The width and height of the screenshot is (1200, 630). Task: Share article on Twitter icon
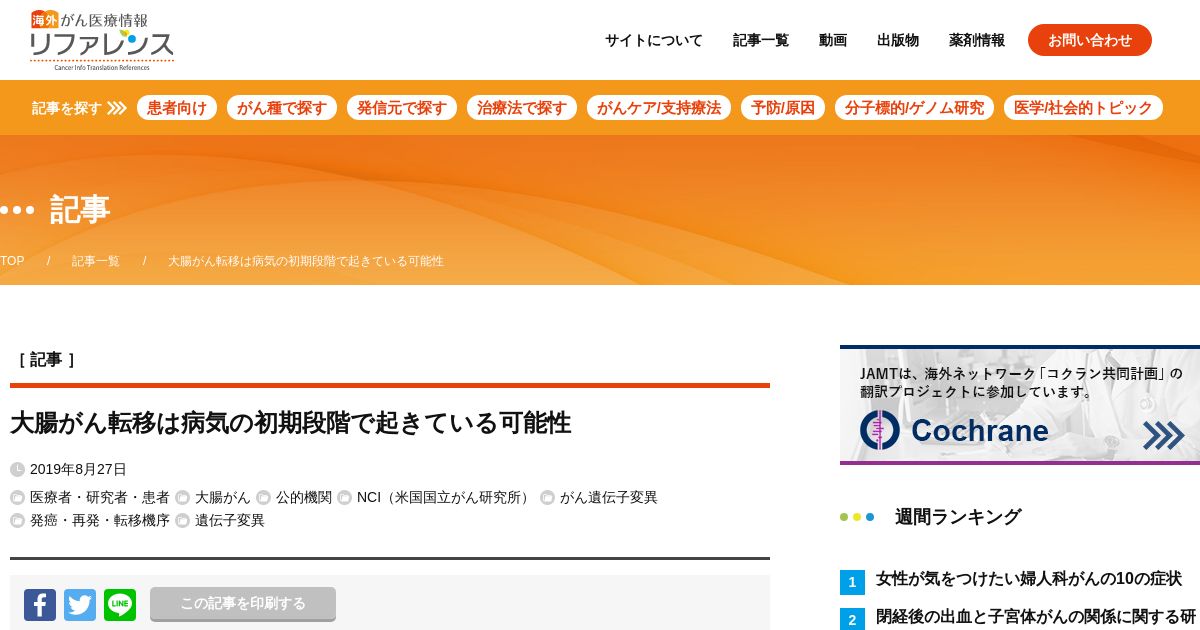(x=80, y=605)
